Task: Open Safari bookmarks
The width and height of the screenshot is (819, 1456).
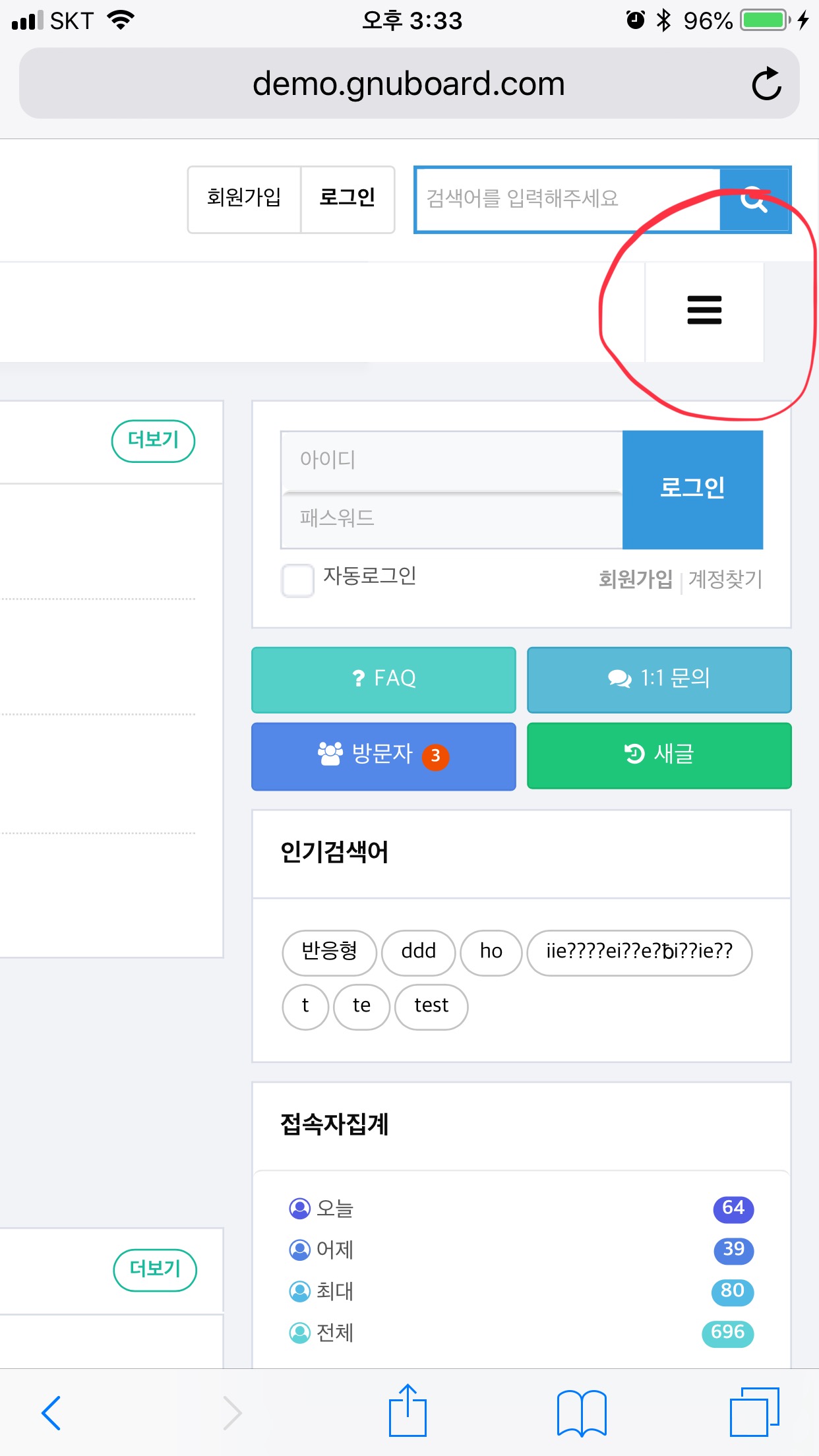Action: point(581,1412)
